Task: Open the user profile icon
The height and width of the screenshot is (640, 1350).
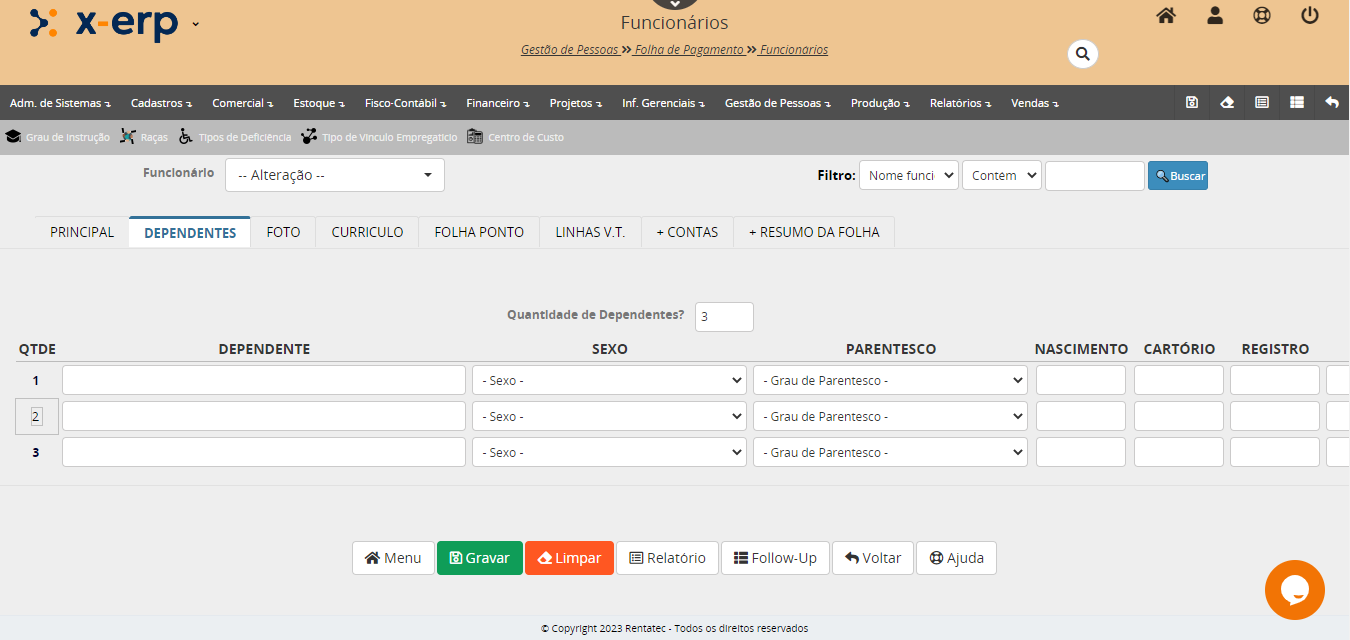Action: pos(1214,16)
